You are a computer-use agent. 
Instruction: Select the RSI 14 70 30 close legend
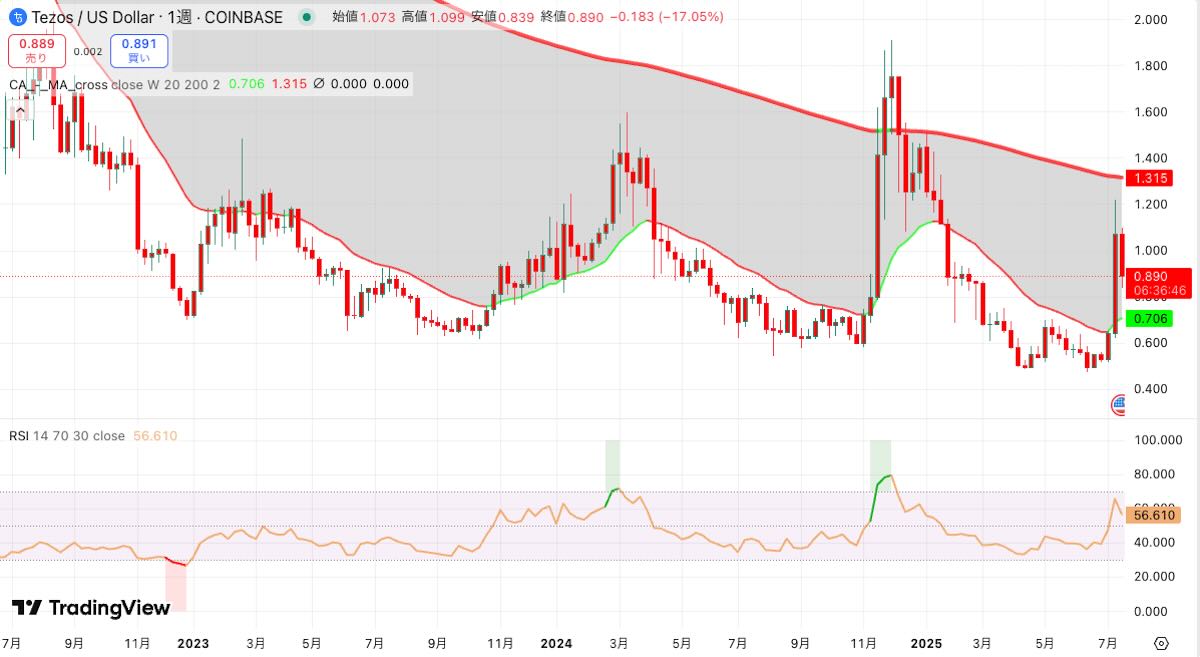point(67,436)
